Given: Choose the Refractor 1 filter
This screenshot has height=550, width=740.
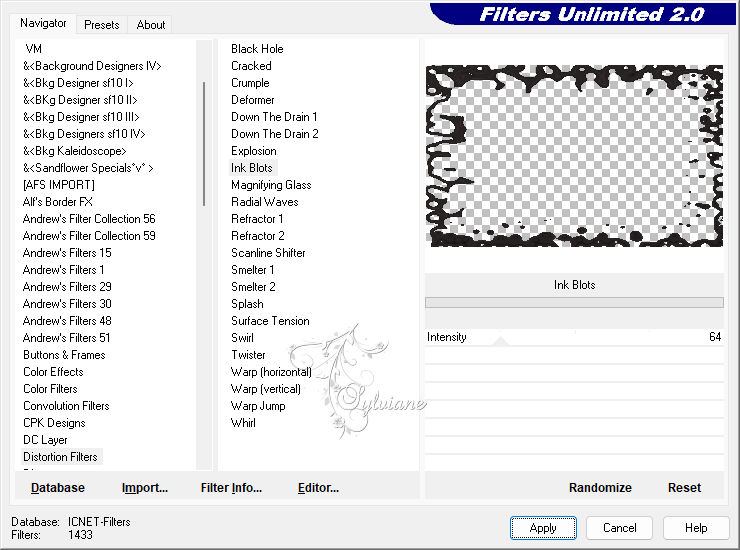Looking at the screenshot, I should click(x=257, y=219).
